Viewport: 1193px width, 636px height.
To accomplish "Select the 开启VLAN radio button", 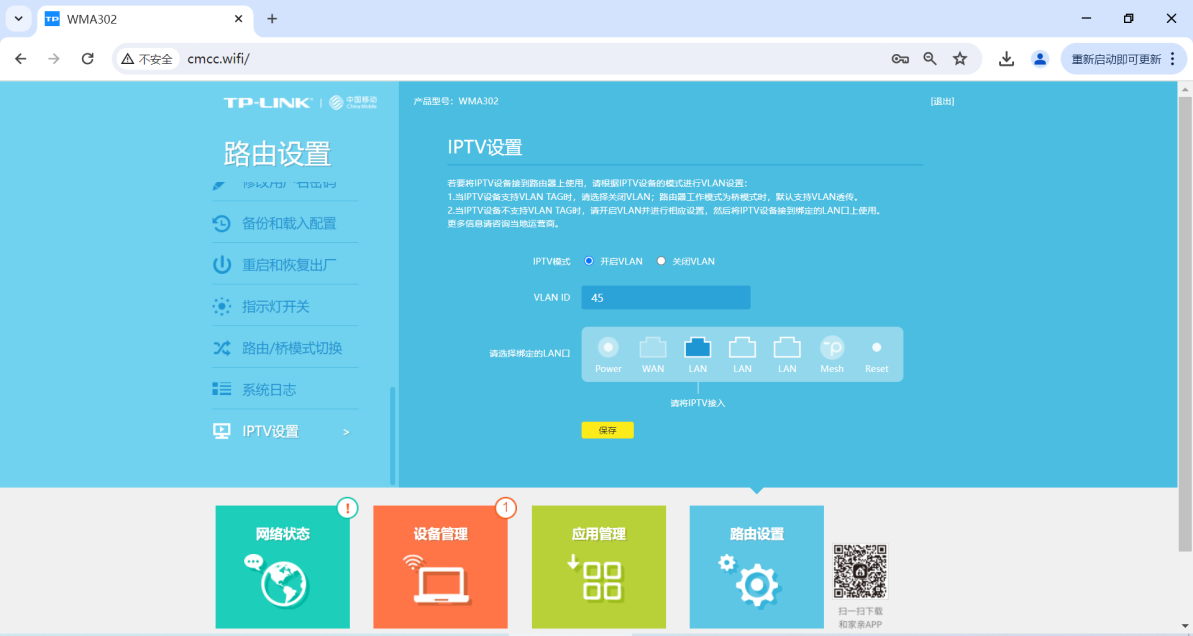I will pyautogui.click(x=589, y=261).
